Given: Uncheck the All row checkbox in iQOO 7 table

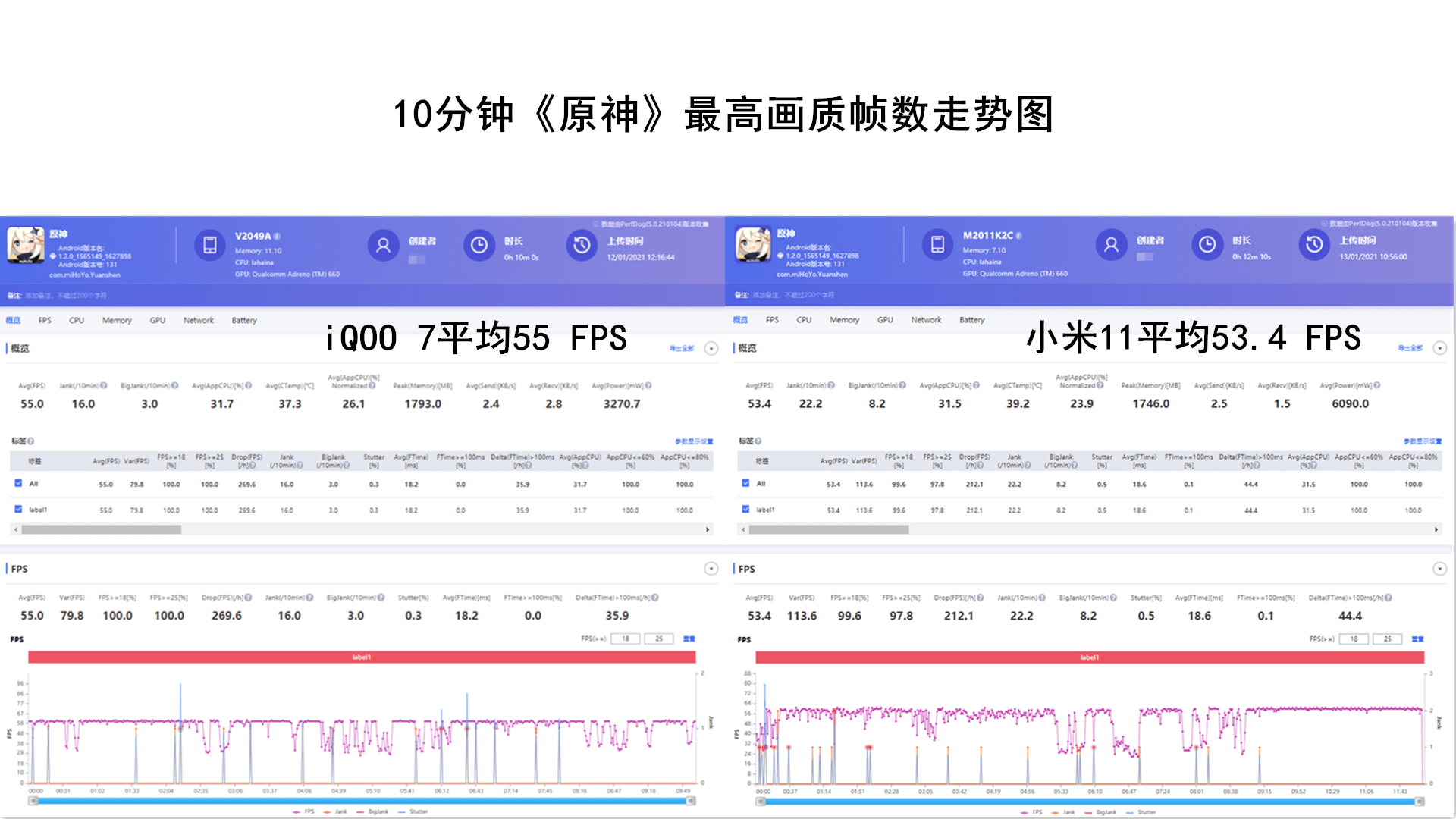Looking at the screenshot, I should click(18, 483).
